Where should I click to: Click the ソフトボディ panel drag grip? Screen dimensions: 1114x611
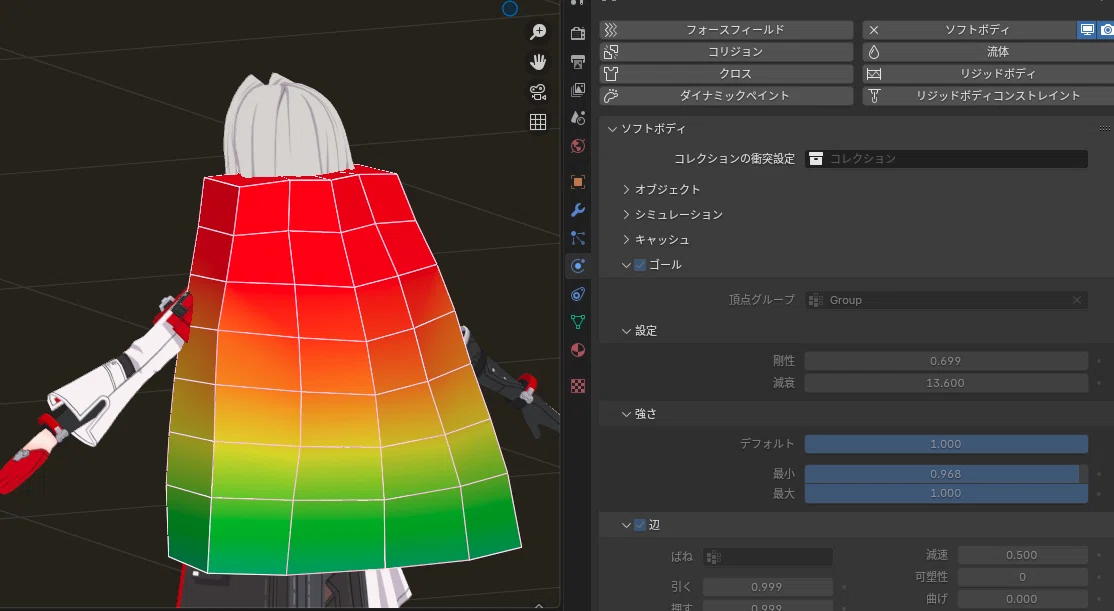(x=1105, y=129)
